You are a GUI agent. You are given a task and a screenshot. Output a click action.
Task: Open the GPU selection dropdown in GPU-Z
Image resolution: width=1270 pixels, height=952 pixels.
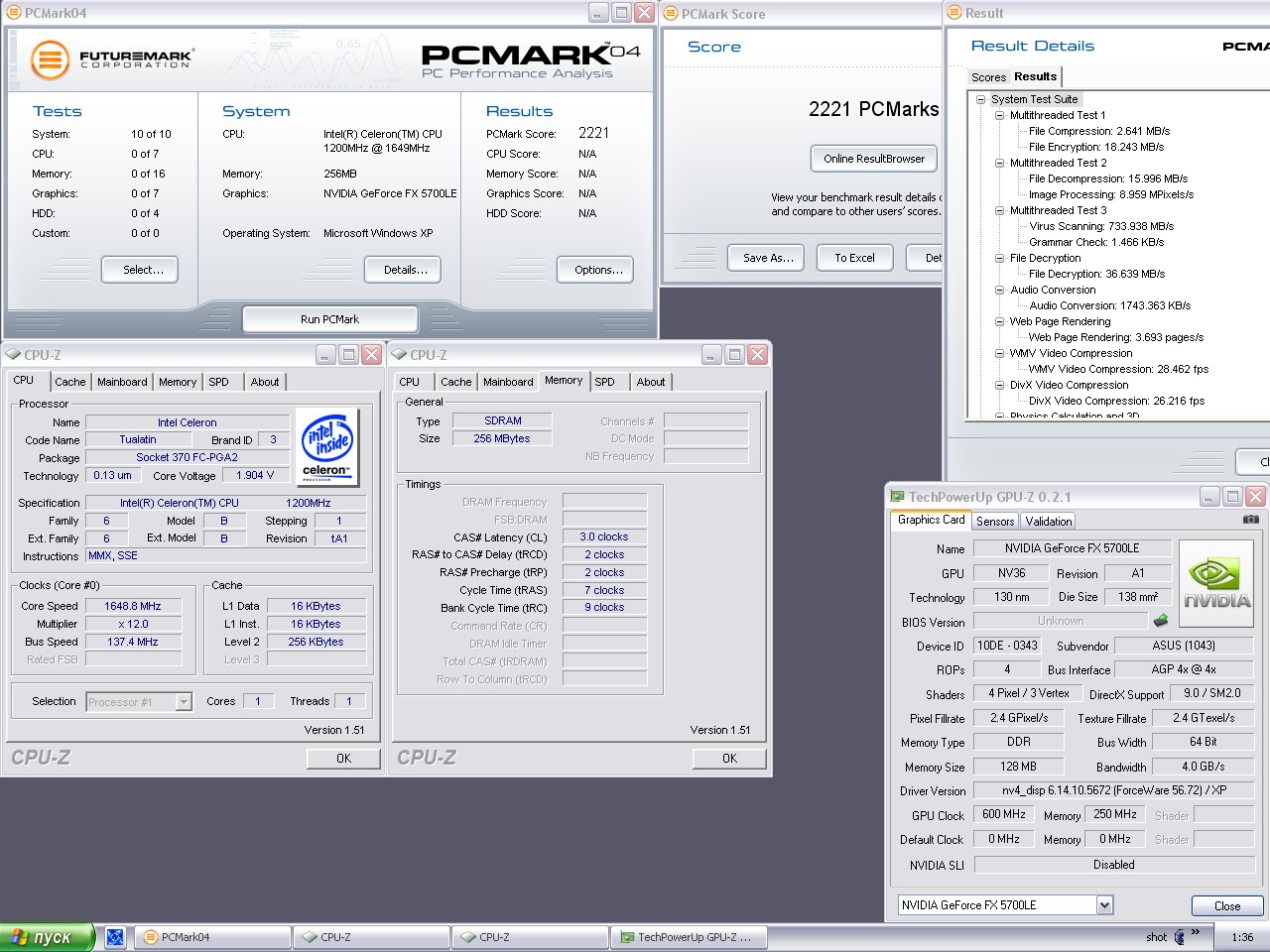[1105, 904]
